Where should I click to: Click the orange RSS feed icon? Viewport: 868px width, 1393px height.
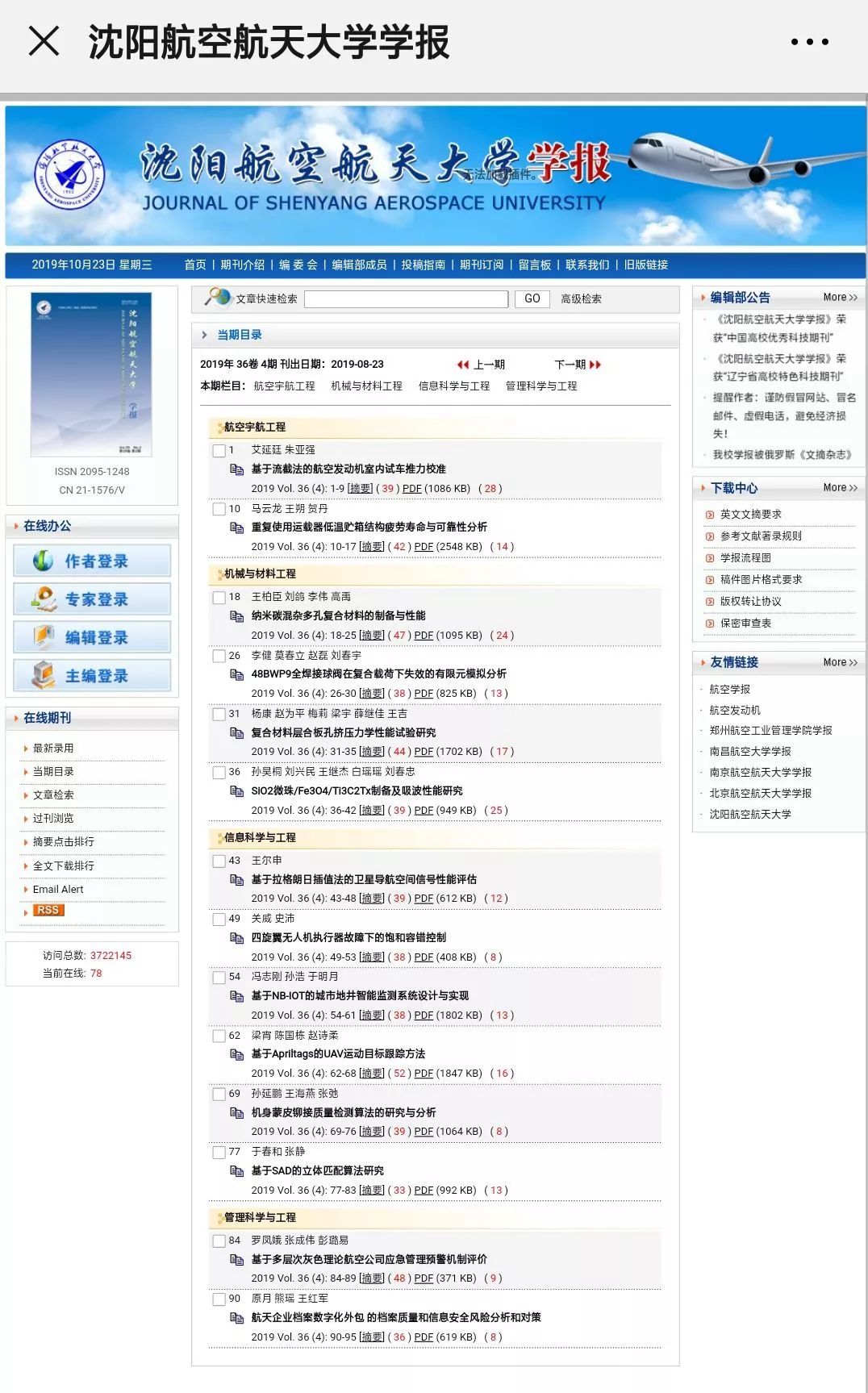click(48, 910)
